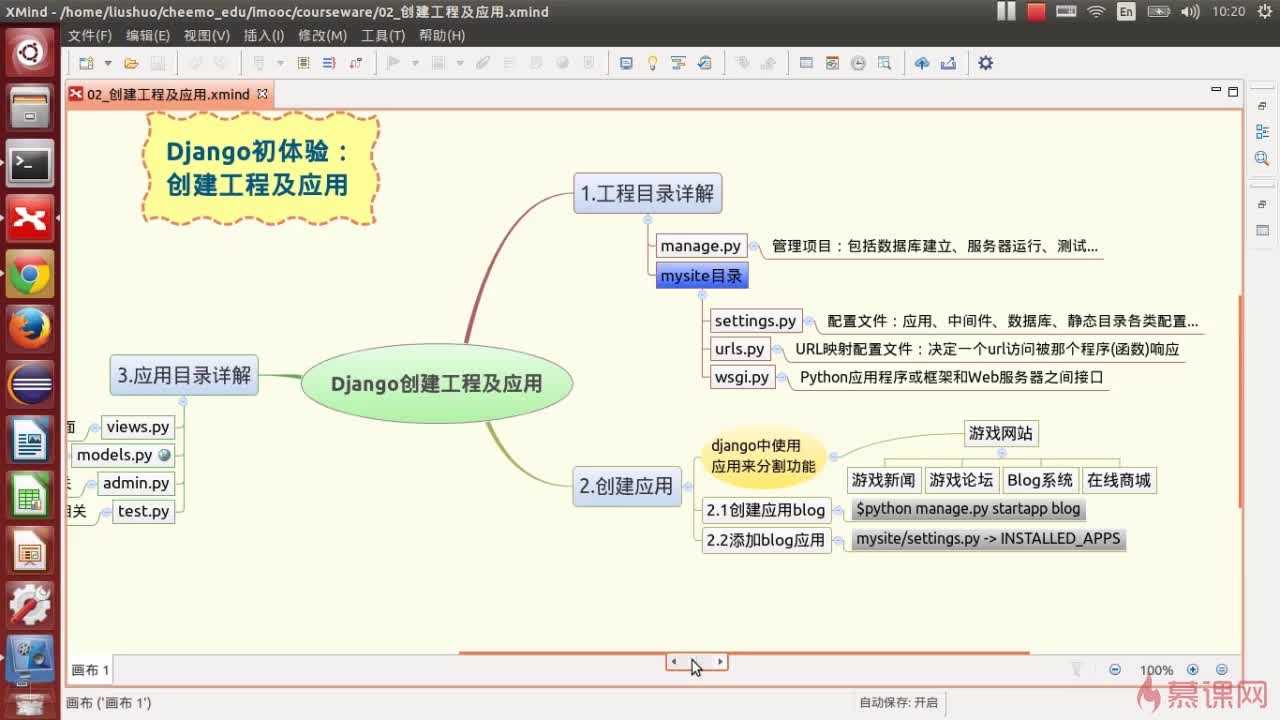The height and width of the screenshot is (720, 1280).
Task: Select the 游戏新闻 topic
Action: [x=883, y=480]
